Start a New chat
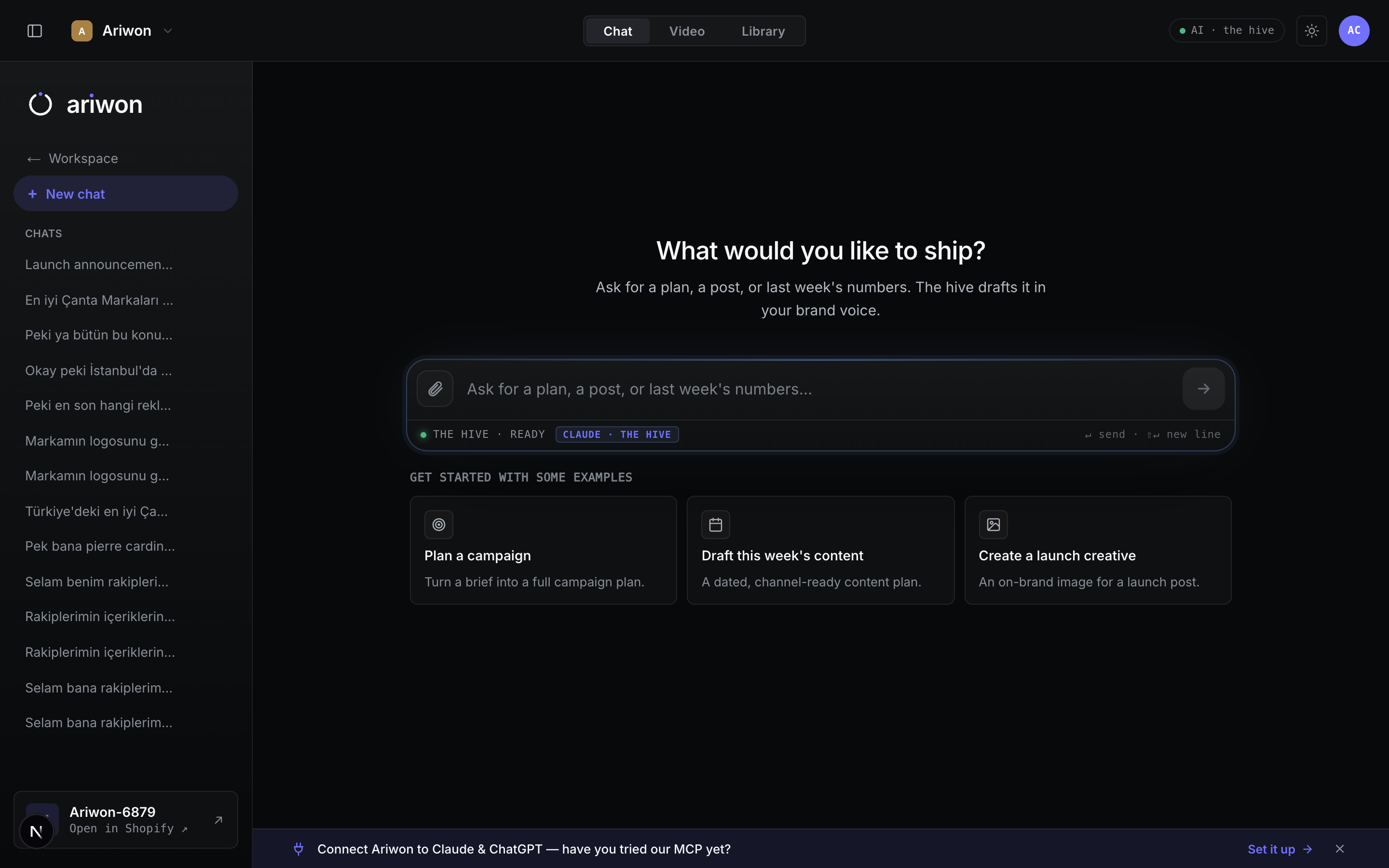This screenshot has width=1389, height=868. tap(126, 194)
